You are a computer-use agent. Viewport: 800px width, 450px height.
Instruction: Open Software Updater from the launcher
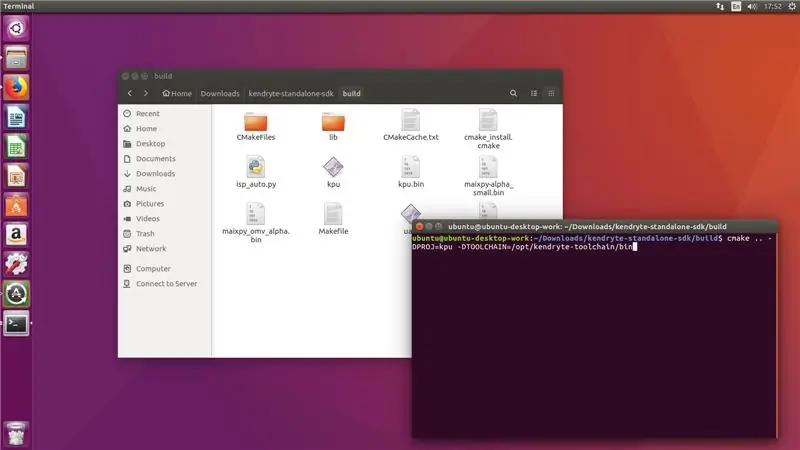pyautogui.click(x=16, y=294)
